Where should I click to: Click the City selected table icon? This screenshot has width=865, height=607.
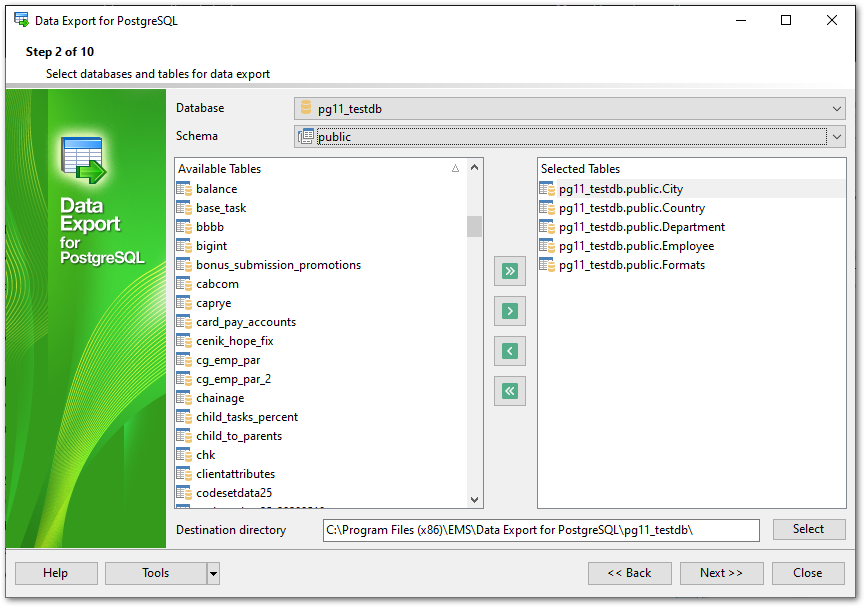(547, 189)
